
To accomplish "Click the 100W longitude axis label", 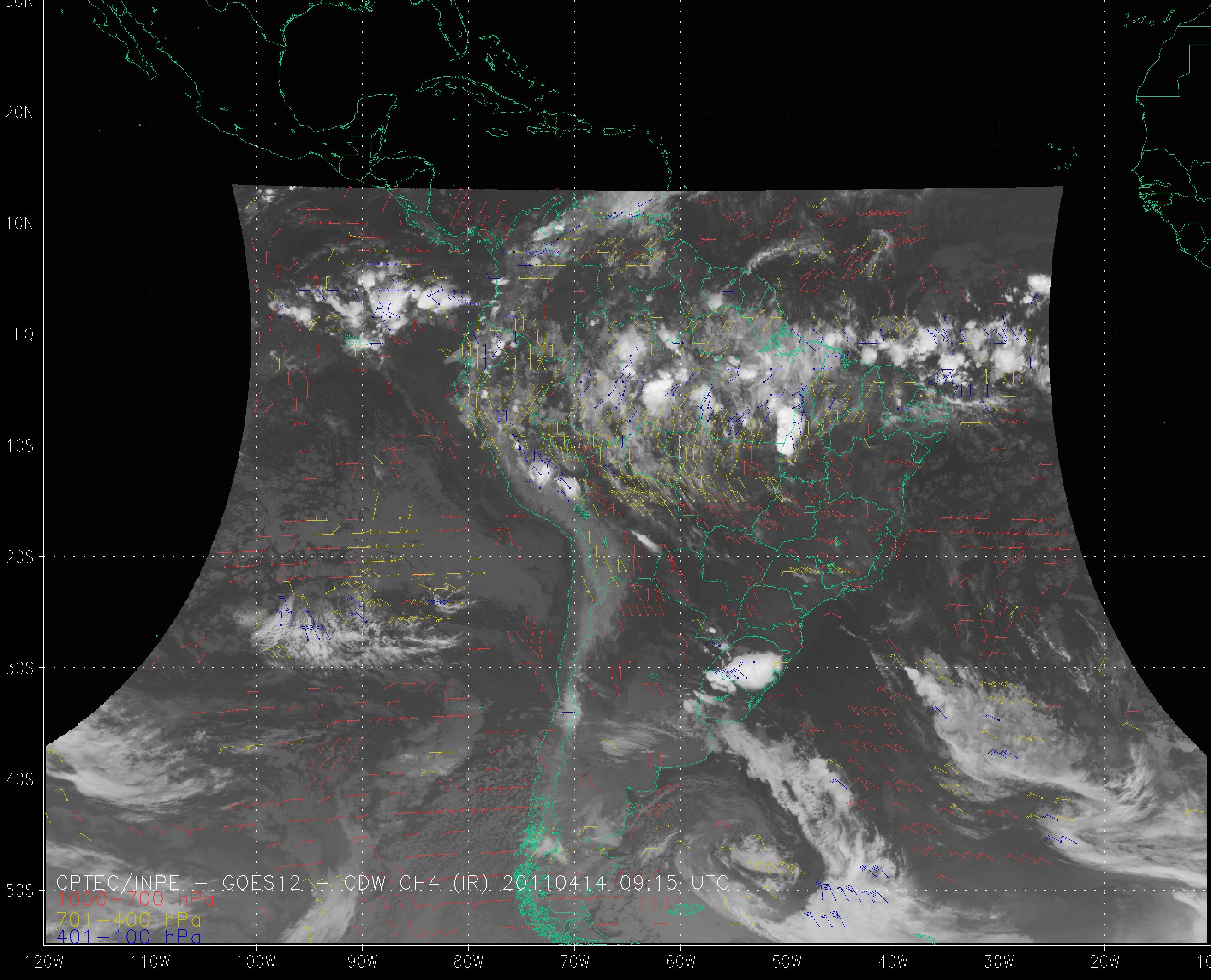I will tap(257, 962).
